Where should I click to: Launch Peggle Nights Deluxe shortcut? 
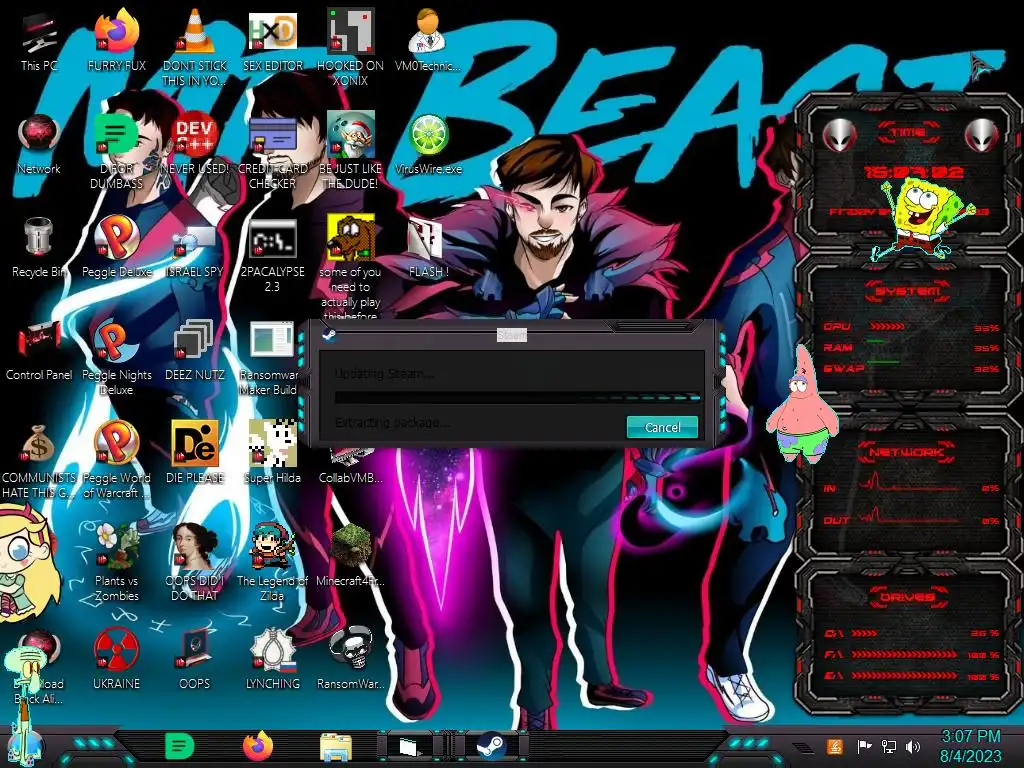coord(116,358)
